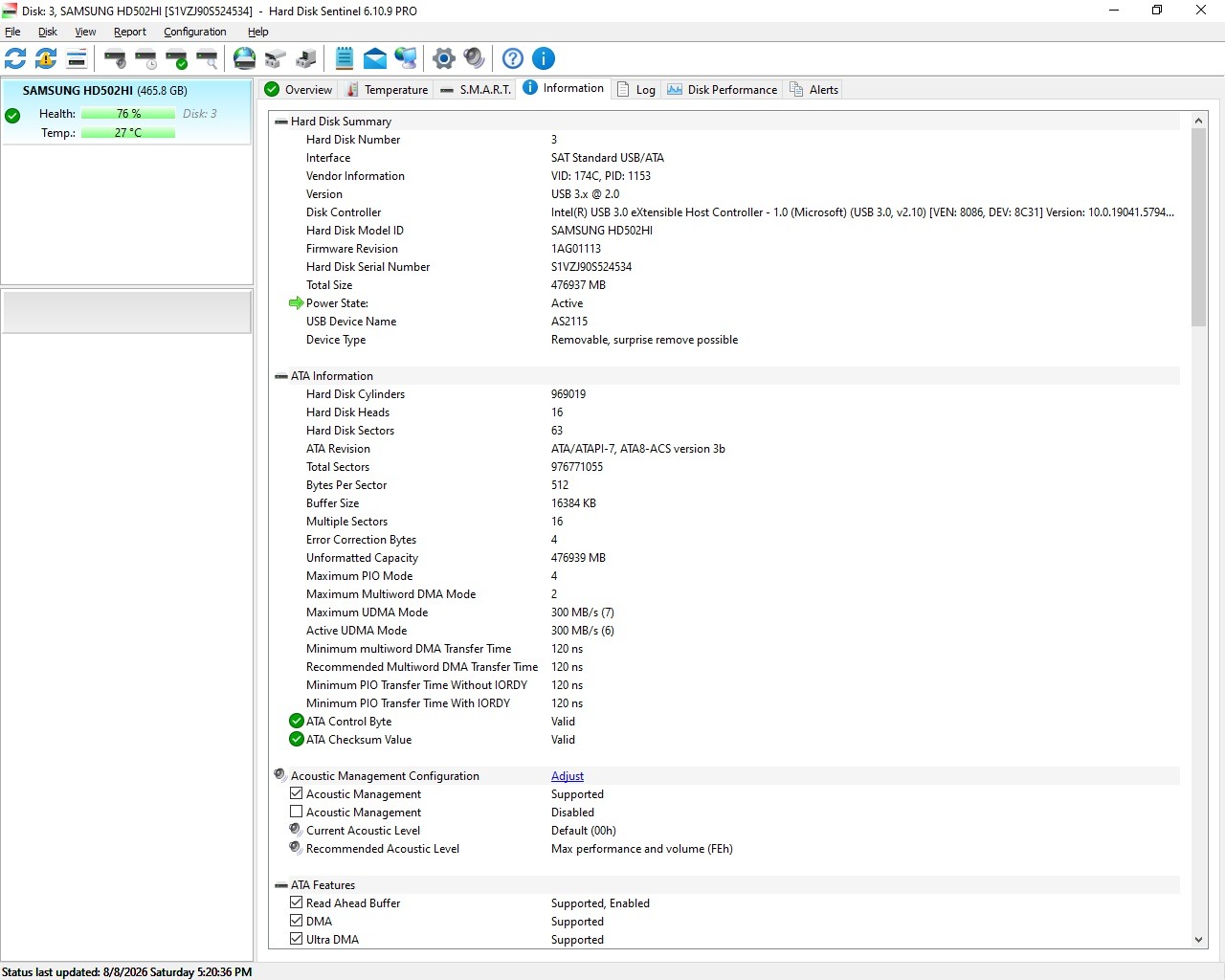Click the drive icon with green checkmark

click(176, 58)
